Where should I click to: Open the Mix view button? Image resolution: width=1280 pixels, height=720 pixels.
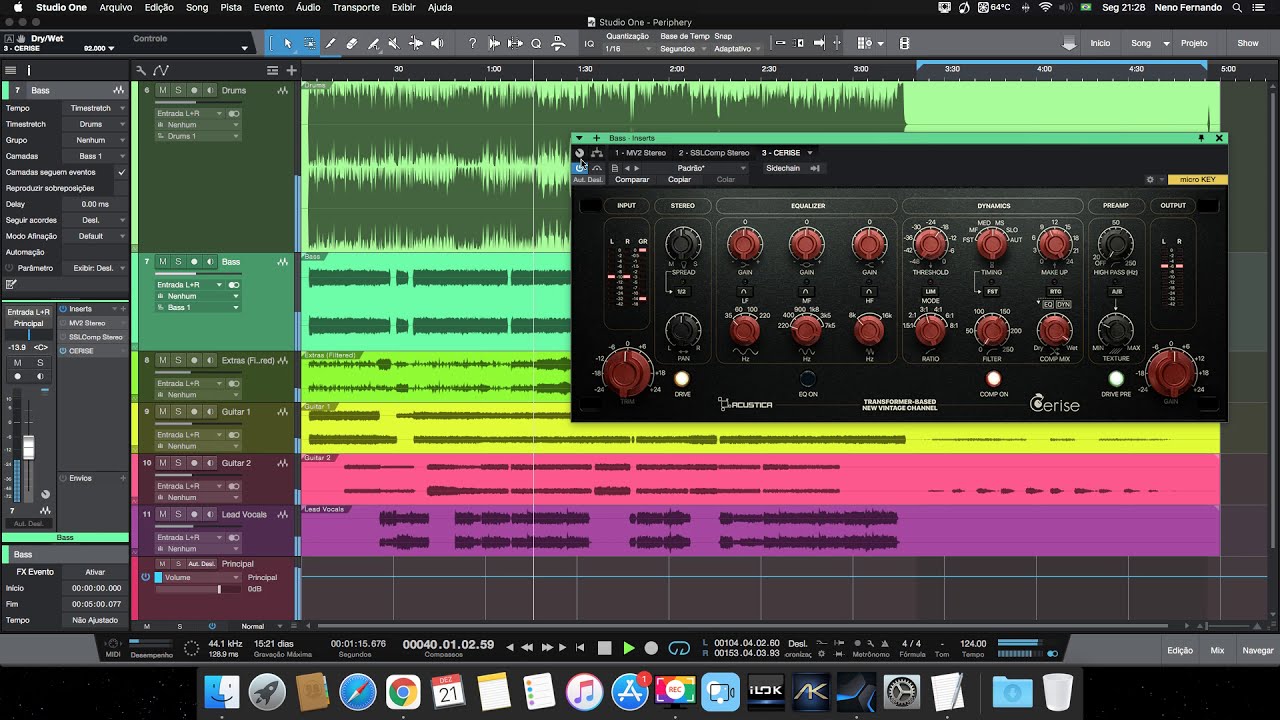[x=1217, y=650]
